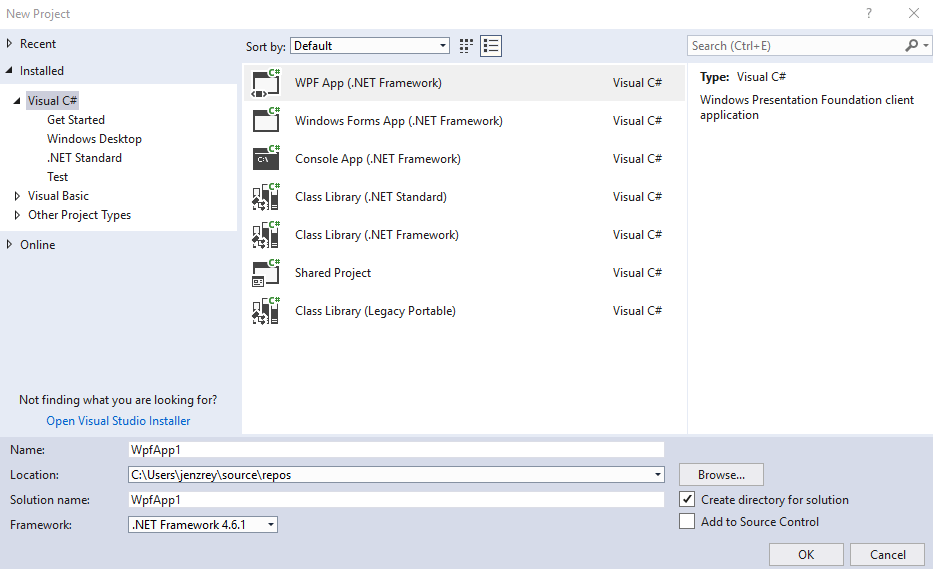Expand the Other Project Types node
This screenshot has height=569, width=933.
(17, 215)
